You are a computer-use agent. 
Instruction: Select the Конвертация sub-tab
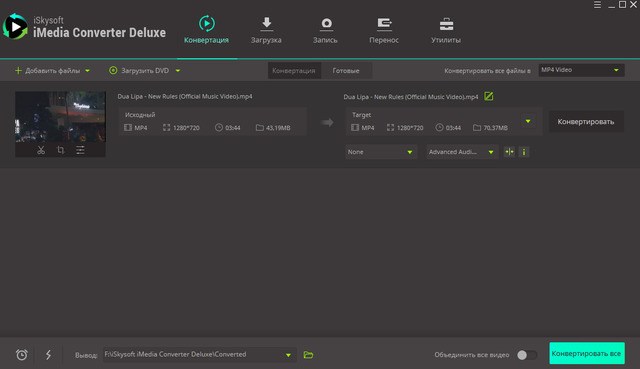(x=294, y=71)
